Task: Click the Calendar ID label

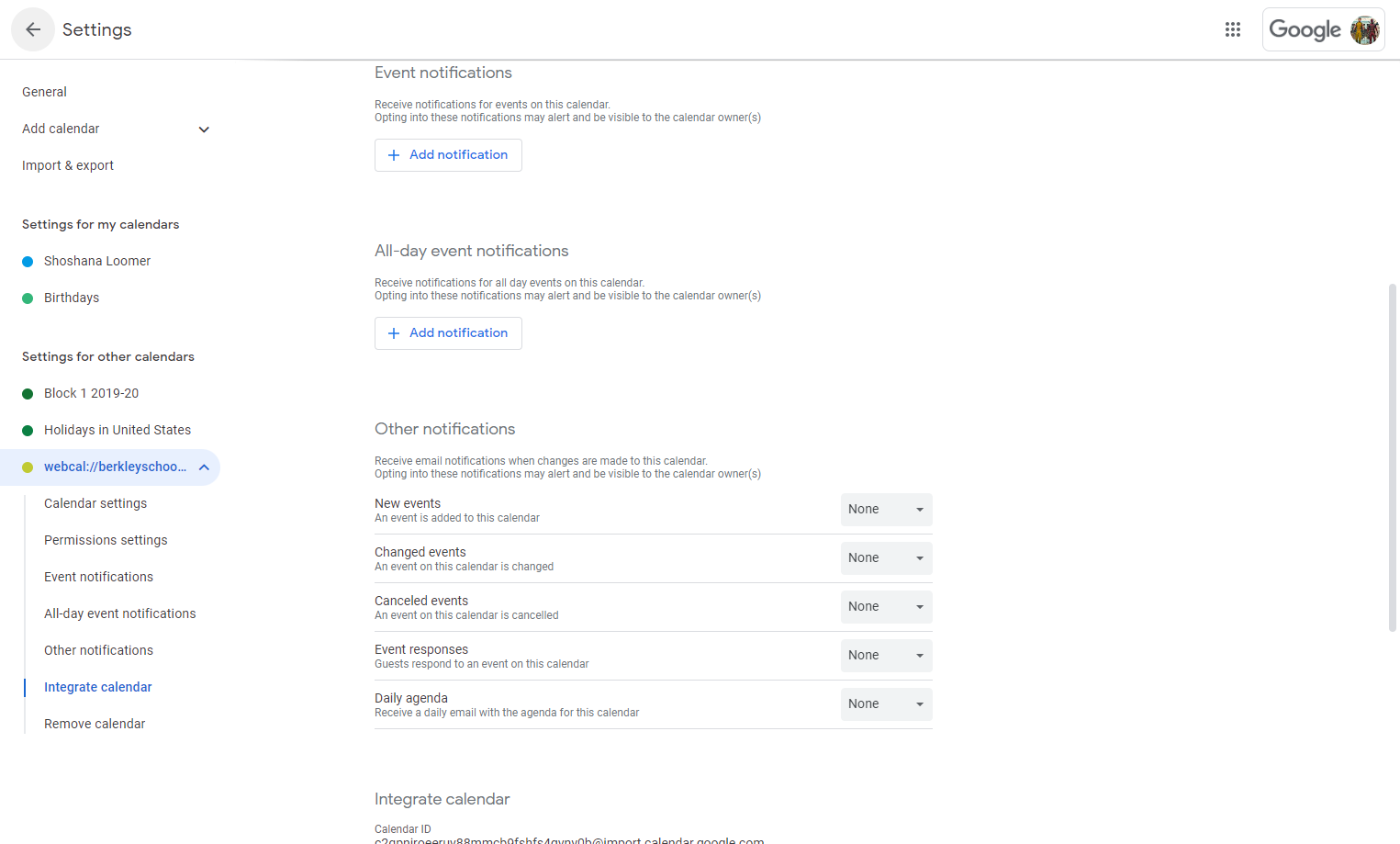Action: click(x=402, y=829)
